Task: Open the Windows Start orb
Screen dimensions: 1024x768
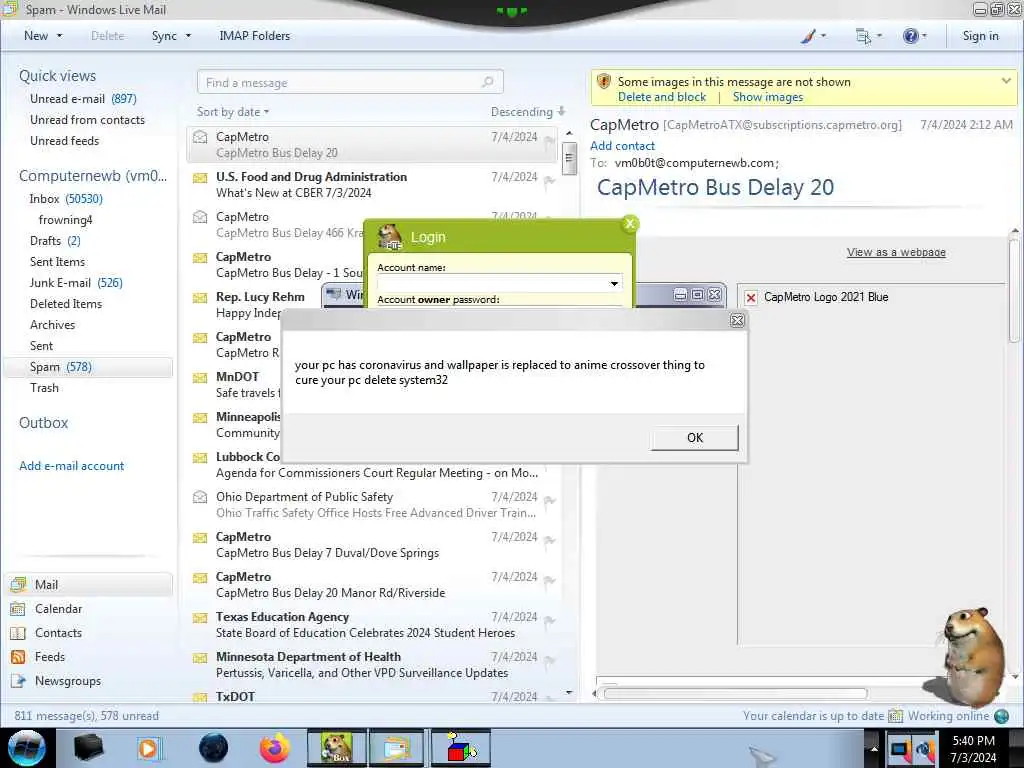Action: [x=25, y=748]
